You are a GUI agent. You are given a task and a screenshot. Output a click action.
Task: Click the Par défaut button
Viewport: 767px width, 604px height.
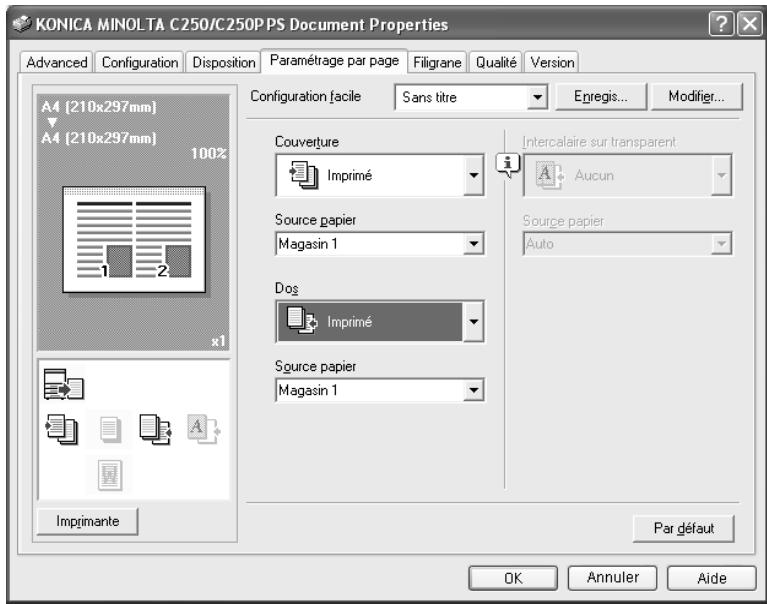coord(683,528)
